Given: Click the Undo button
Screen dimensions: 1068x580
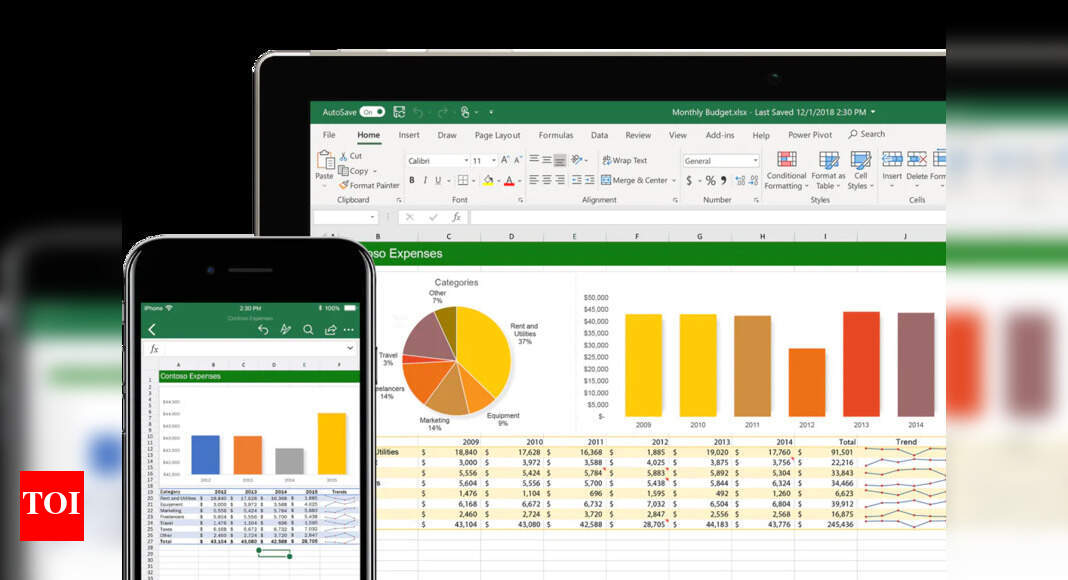Looking at the screenshot, I should pyautogui.click(x=418, y=112).
